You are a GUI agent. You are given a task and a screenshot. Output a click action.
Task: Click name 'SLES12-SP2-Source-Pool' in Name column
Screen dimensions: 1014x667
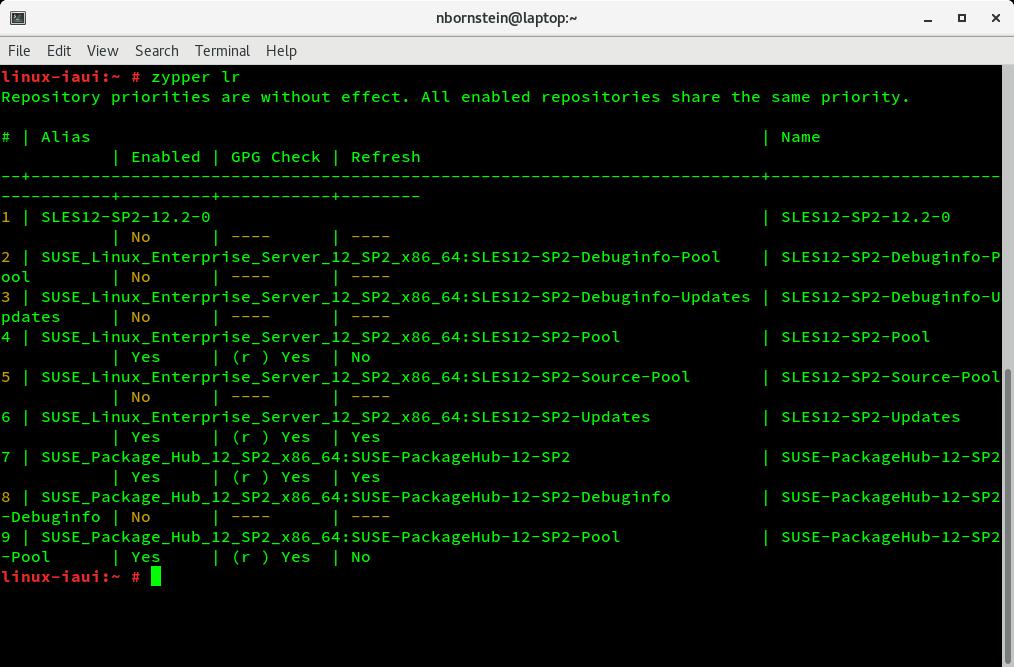click(x=890, y=377)
